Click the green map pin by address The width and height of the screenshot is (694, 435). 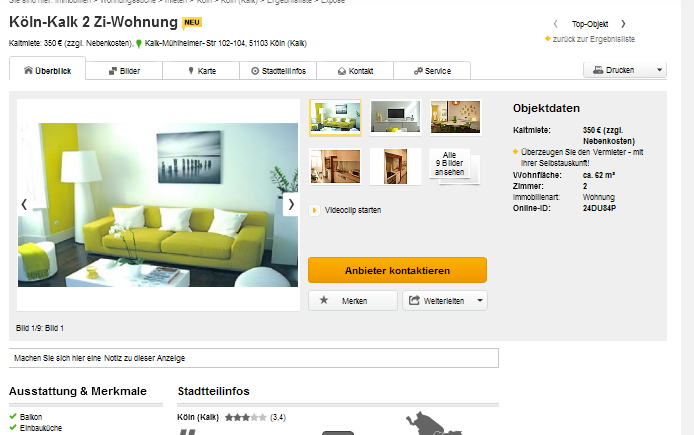click(x=139, y=43)
